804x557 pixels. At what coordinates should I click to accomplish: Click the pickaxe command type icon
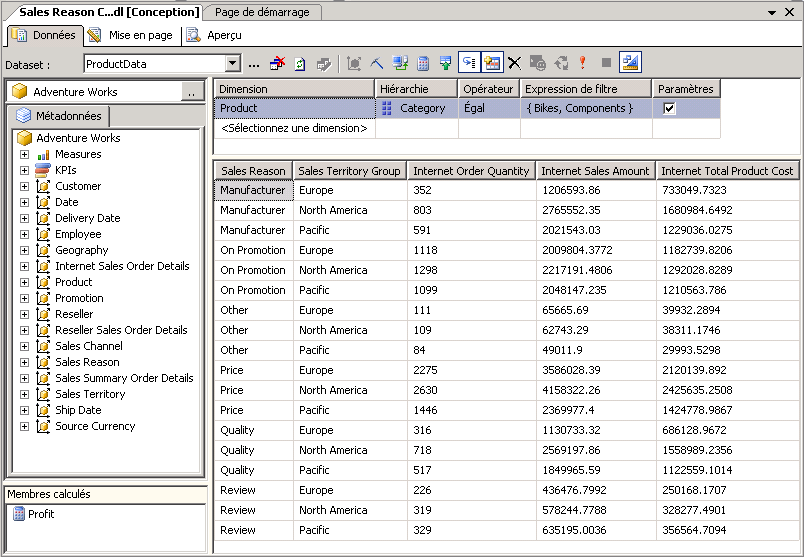377,64
